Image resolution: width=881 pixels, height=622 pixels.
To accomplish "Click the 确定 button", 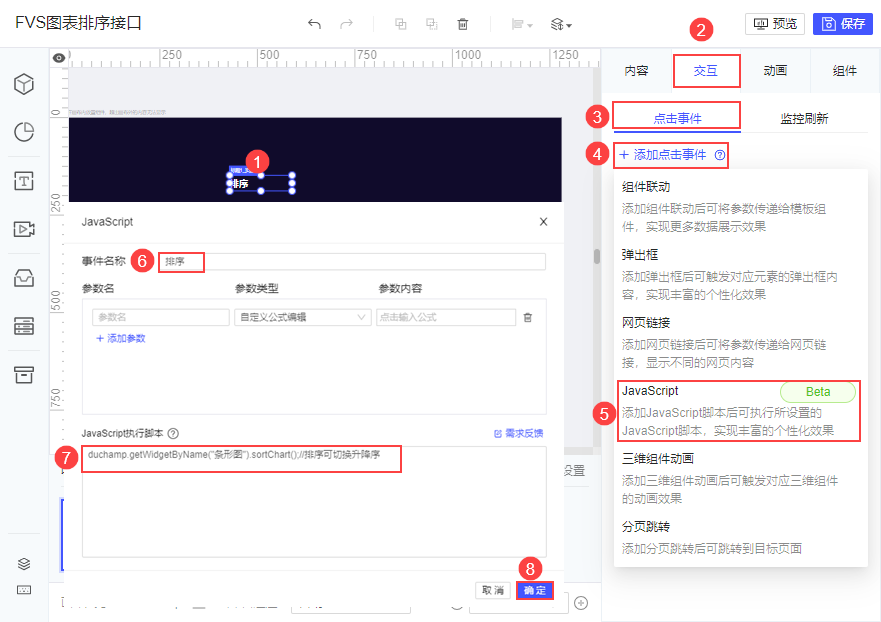I will pyautogui.click(x=535, y=590).
